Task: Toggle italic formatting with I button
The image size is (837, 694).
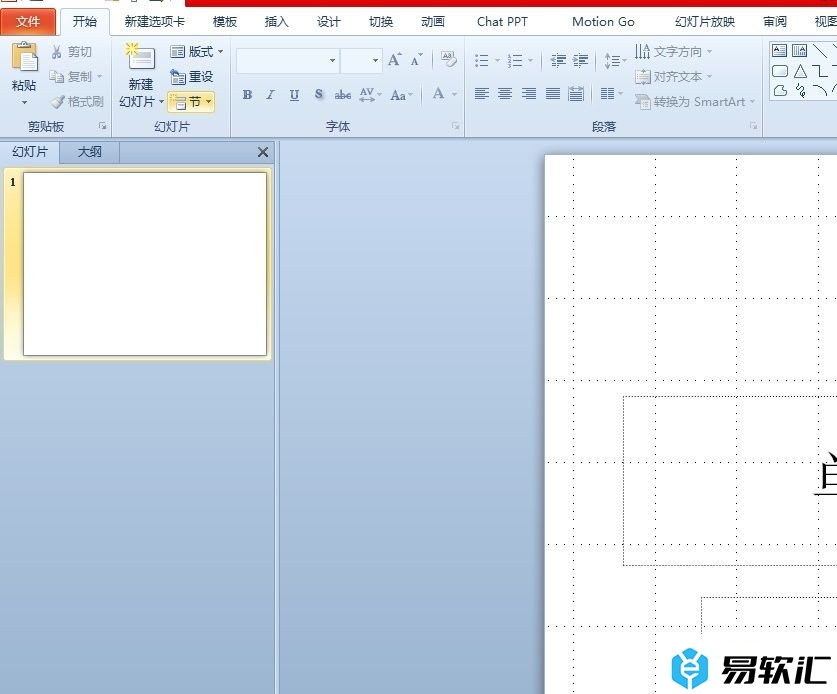Action: pyautogui.click(x=270, y=95)
